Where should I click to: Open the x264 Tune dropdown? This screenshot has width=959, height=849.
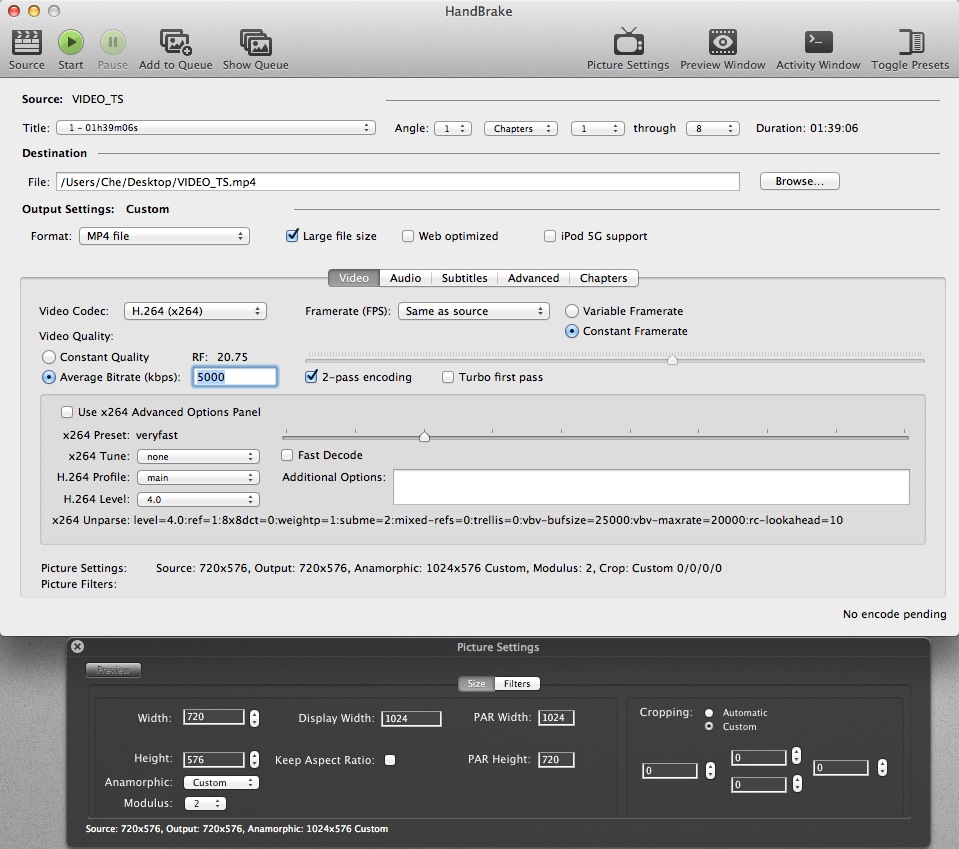coord(199,456)
